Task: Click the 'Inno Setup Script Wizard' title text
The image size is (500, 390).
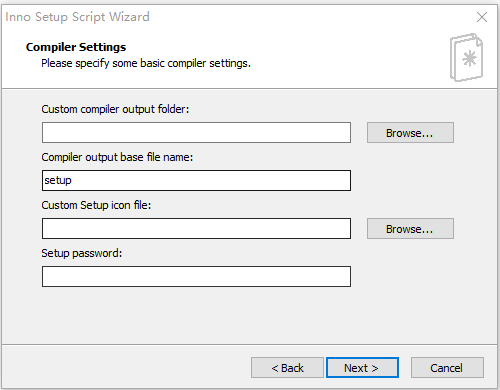Action: 77,17
